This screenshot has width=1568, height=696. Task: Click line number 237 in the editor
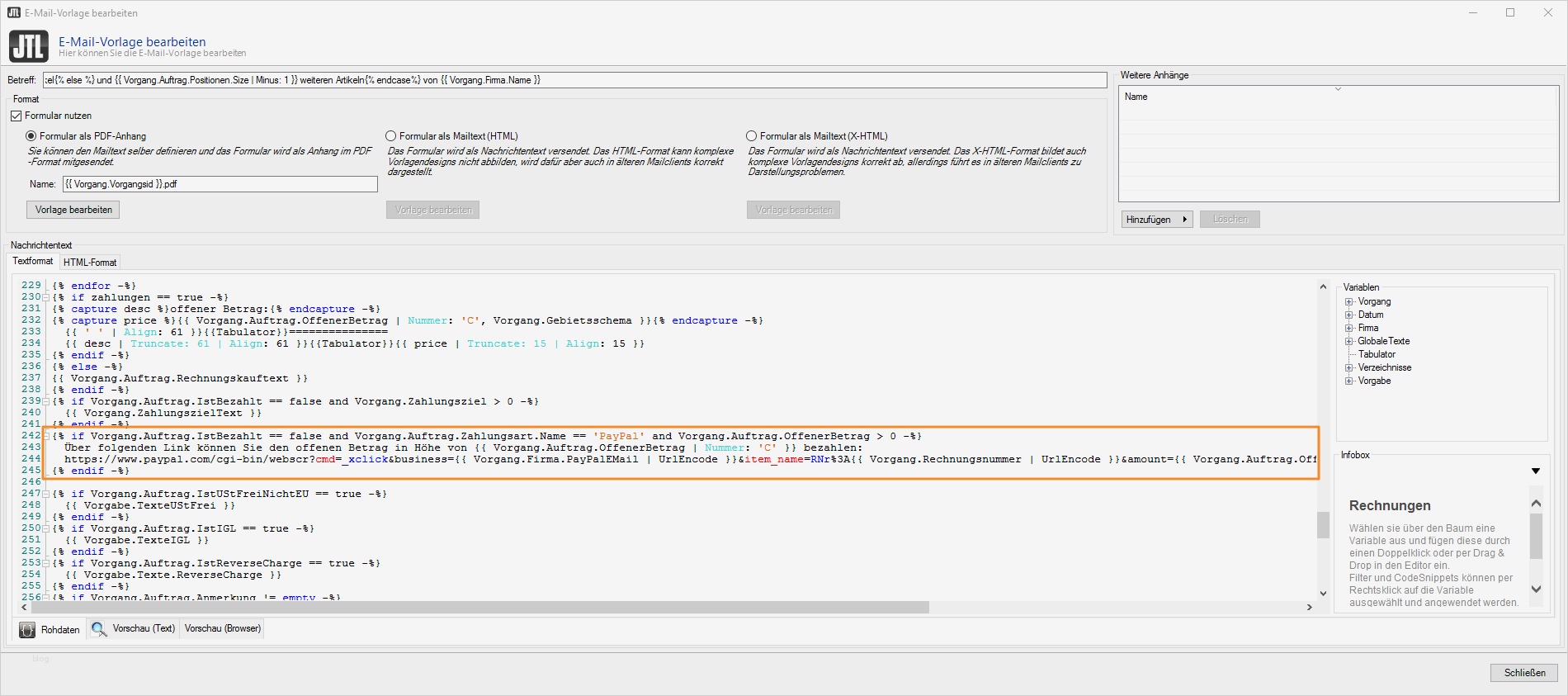31,378
